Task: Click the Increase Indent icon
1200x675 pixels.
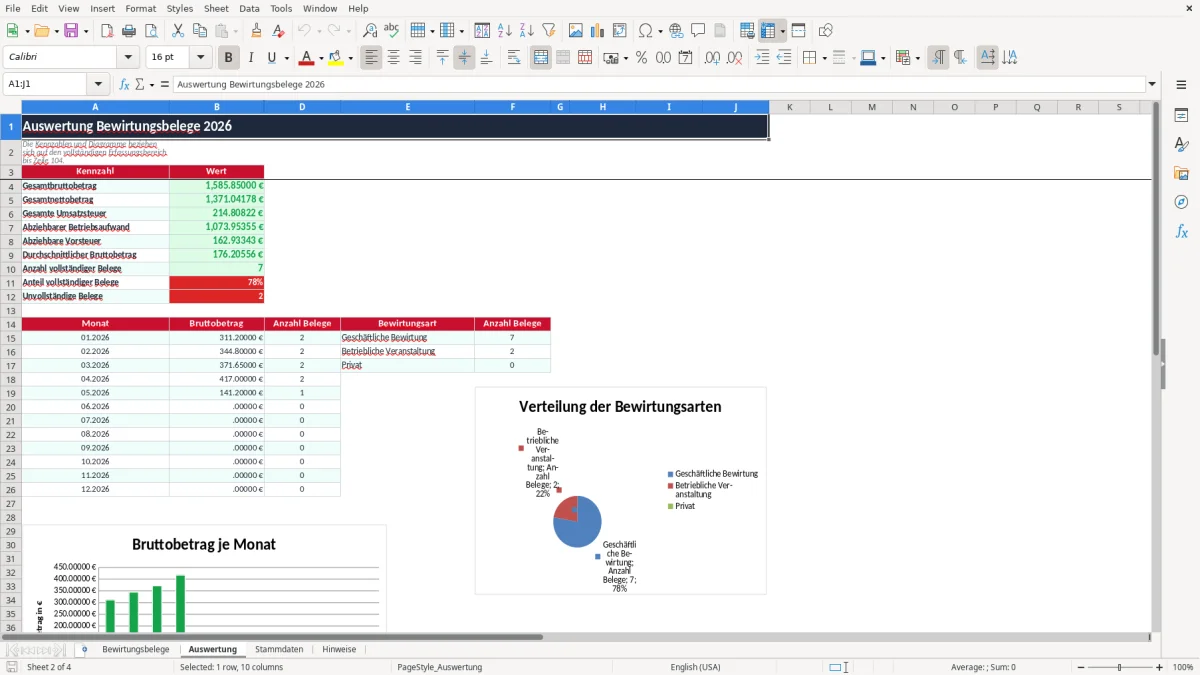Action: point(762,58)
